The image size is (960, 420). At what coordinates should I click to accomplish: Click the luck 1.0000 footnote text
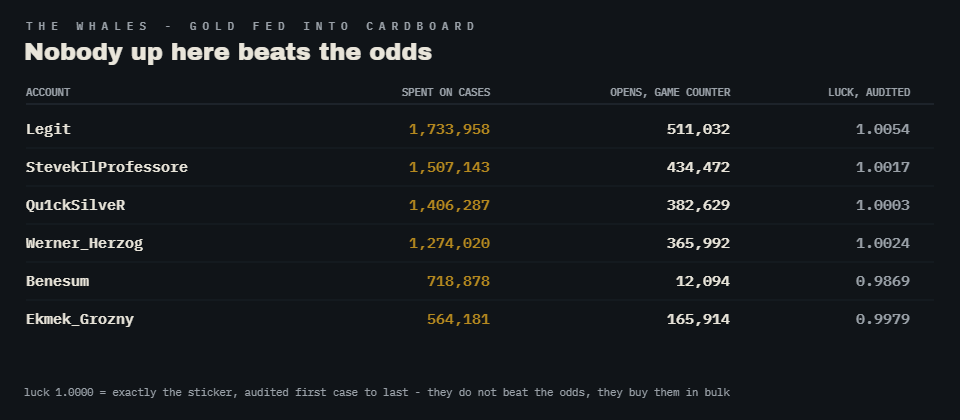(377, 392)
